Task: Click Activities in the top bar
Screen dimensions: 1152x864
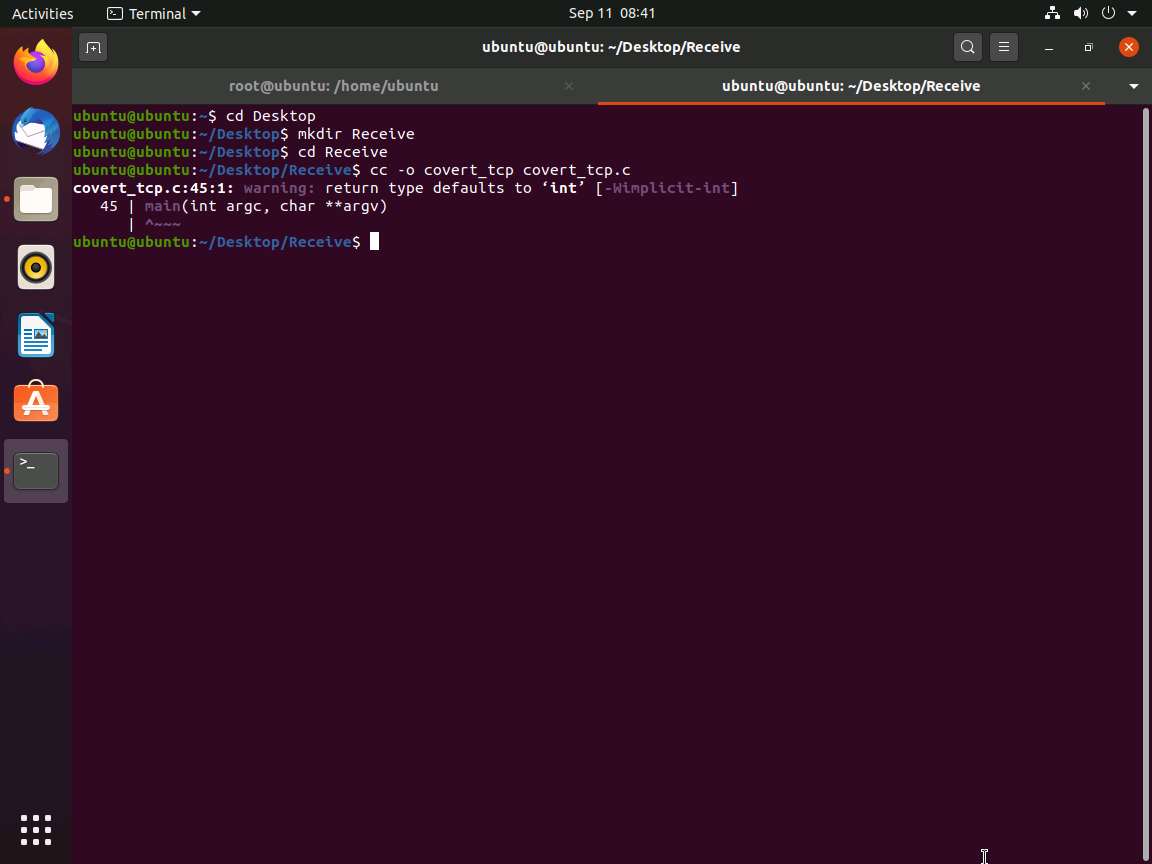Action: (x=43, y=13)
